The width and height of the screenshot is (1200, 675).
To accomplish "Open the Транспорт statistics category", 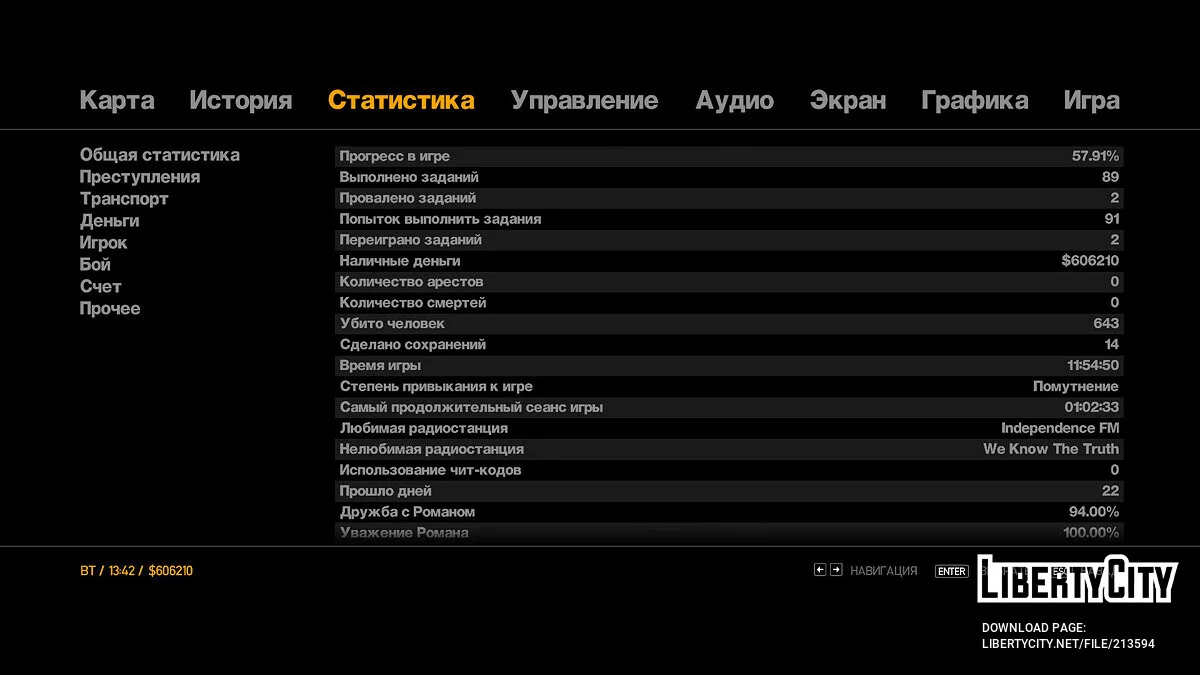I will [124, 199].
